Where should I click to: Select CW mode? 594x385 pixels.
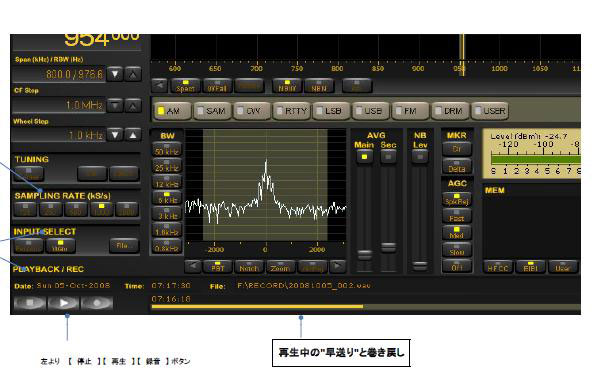point(252,111)
